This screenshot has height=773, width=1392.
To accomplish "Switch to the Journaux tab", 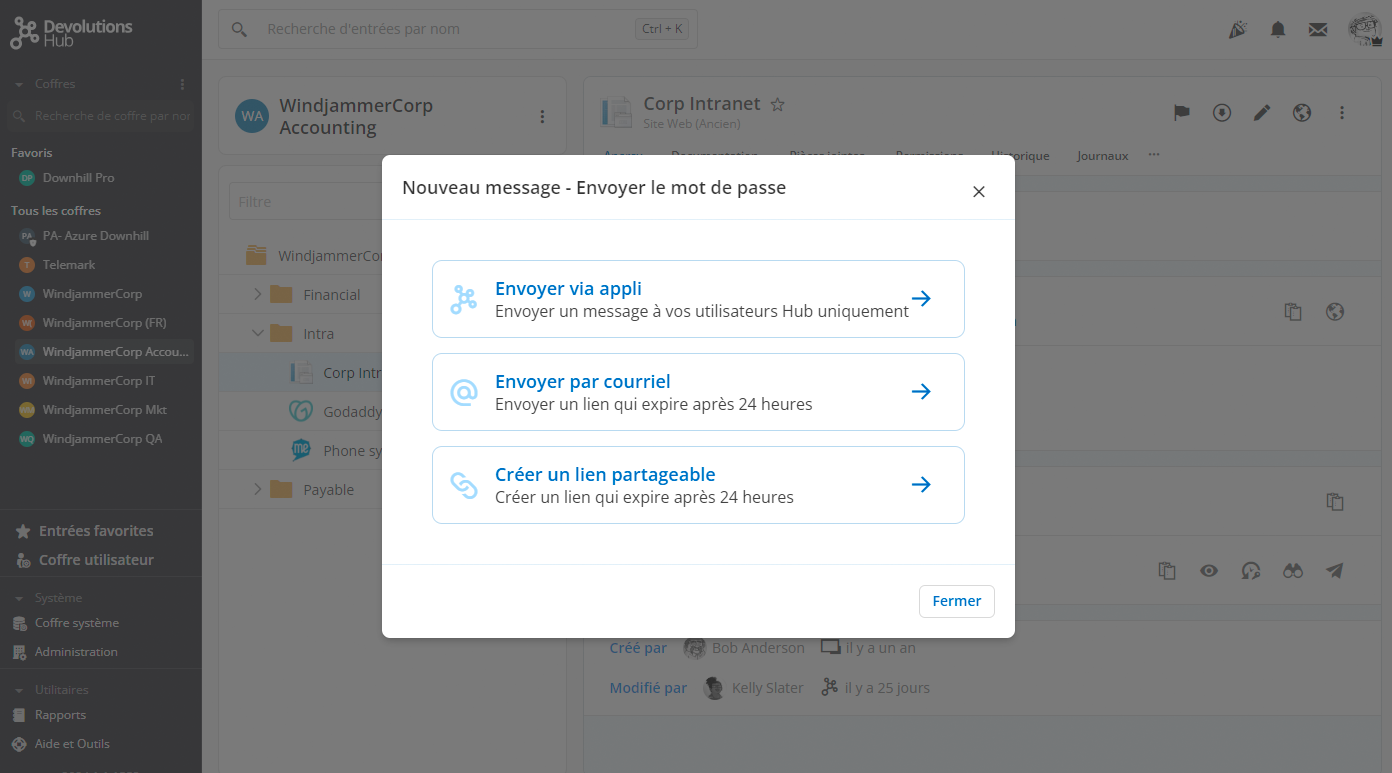I will pyautogui.click(x=1102, y=156).
